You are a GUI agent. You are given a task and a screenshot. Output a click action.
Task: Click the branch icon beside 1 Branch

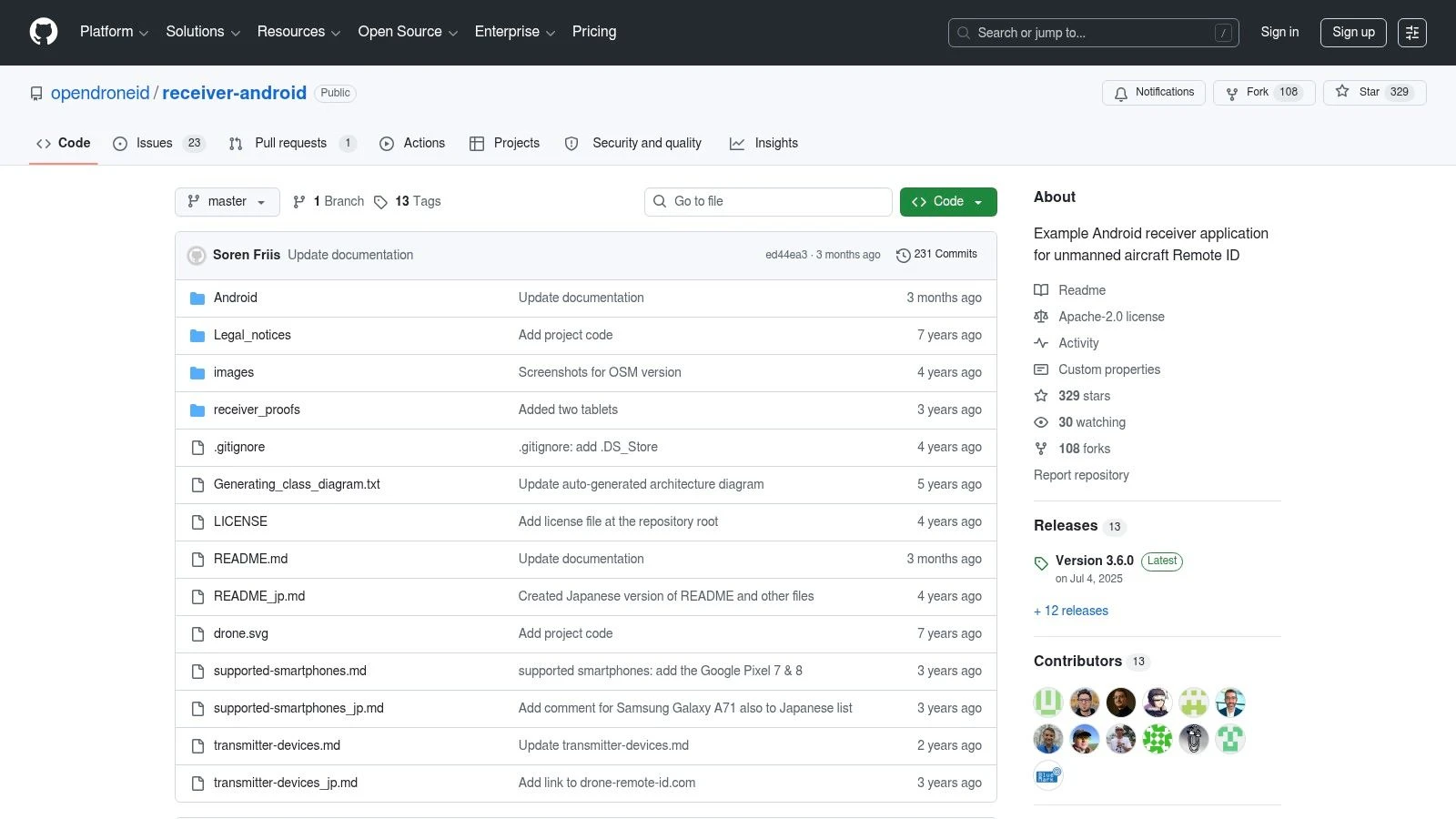click(299, 202)
